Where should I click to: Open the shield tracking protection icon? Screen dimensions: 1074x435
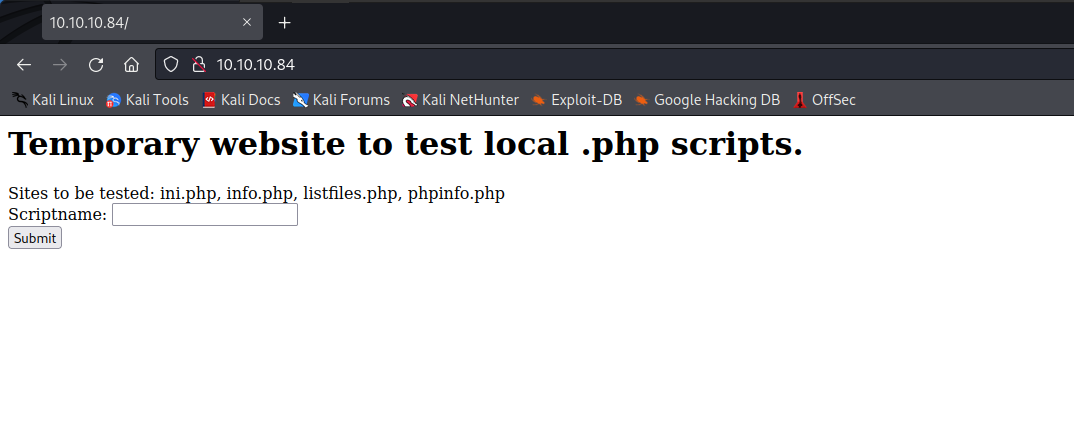click(171, 65)
